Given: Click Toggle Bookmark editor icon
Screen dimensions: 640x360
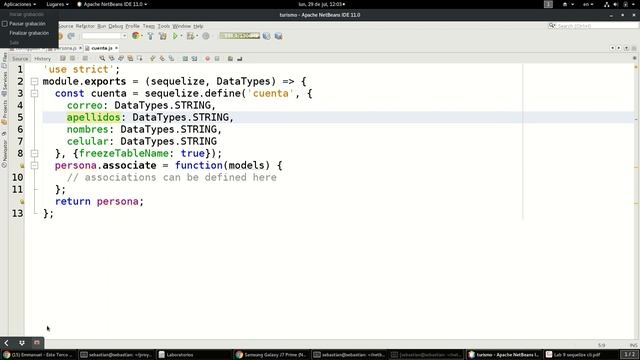Looking at the screenshot, I should coord(171,59).
